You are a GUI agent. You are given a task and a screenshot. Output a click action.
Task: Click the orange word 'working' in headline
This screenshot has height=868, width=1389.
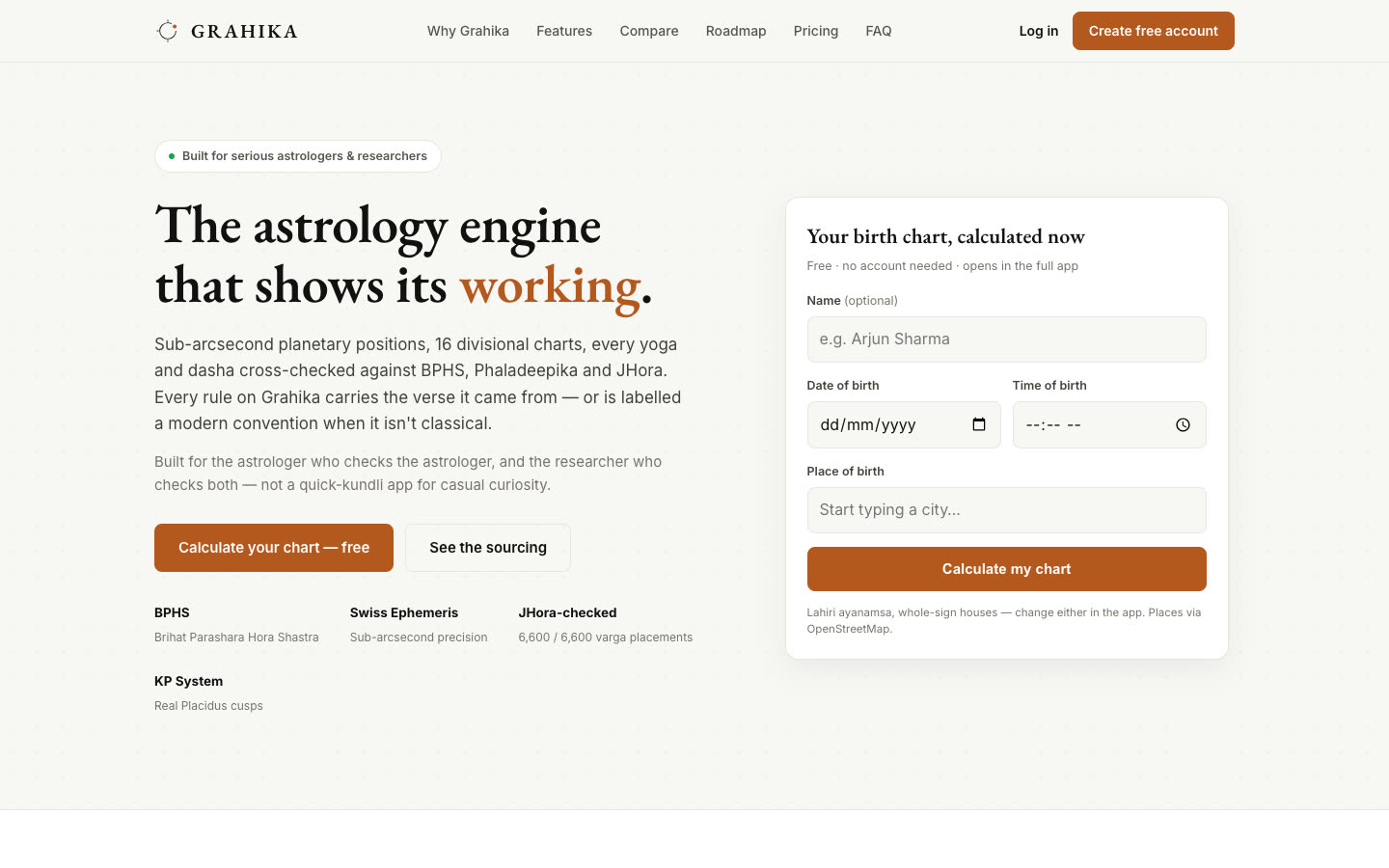[x=550, y=286]
